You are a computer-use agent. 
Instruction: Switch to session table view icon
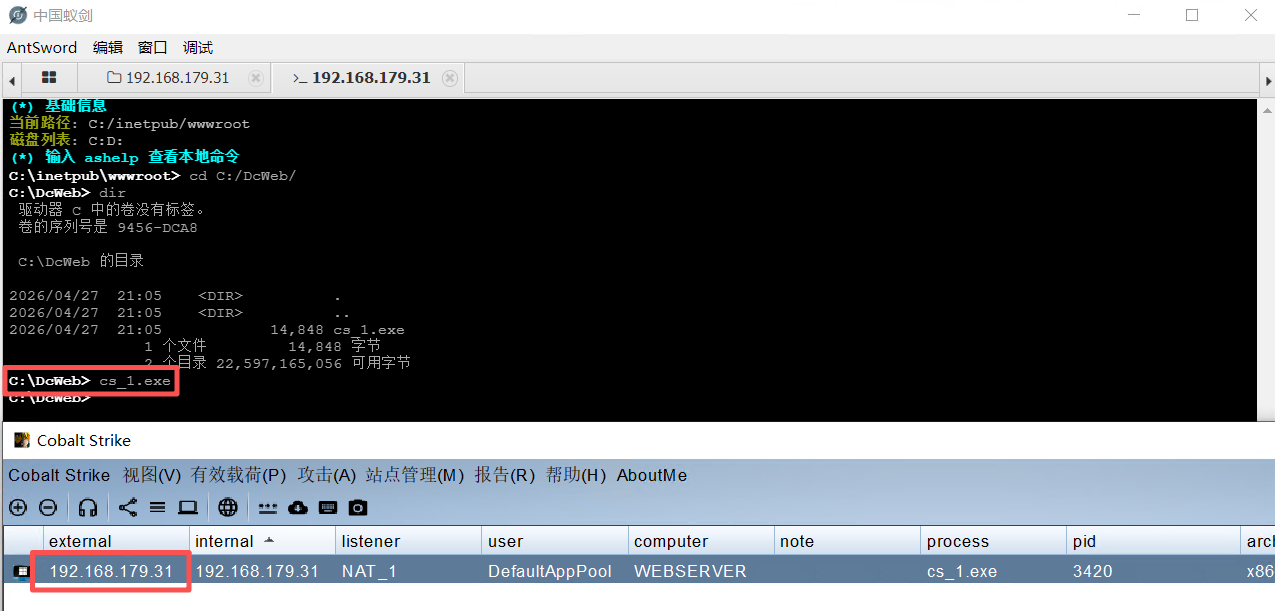157,508
